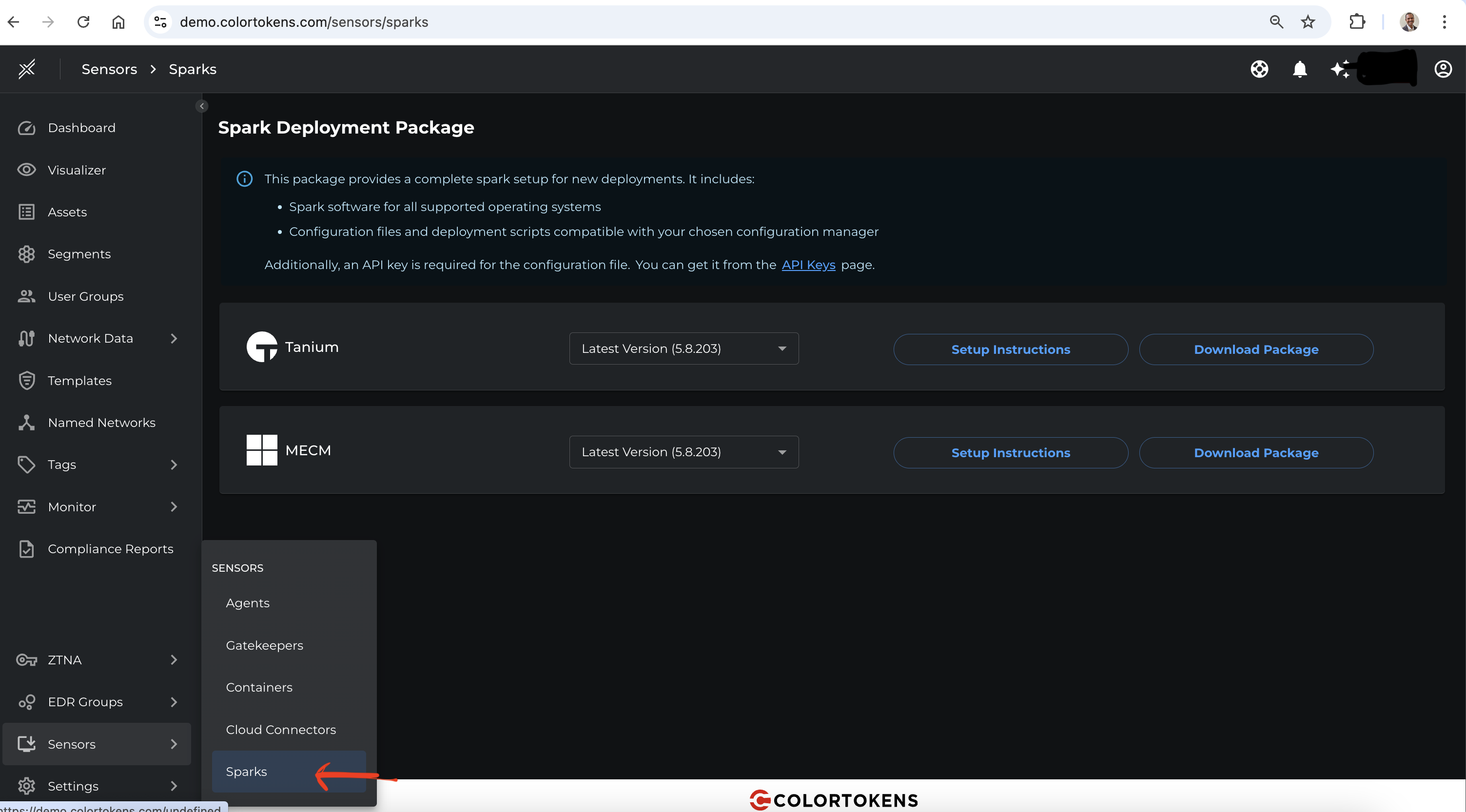Click the browser address bar
Image resolution: width=1466 pixels, height=812 pixels.
[x=398, y=22]
